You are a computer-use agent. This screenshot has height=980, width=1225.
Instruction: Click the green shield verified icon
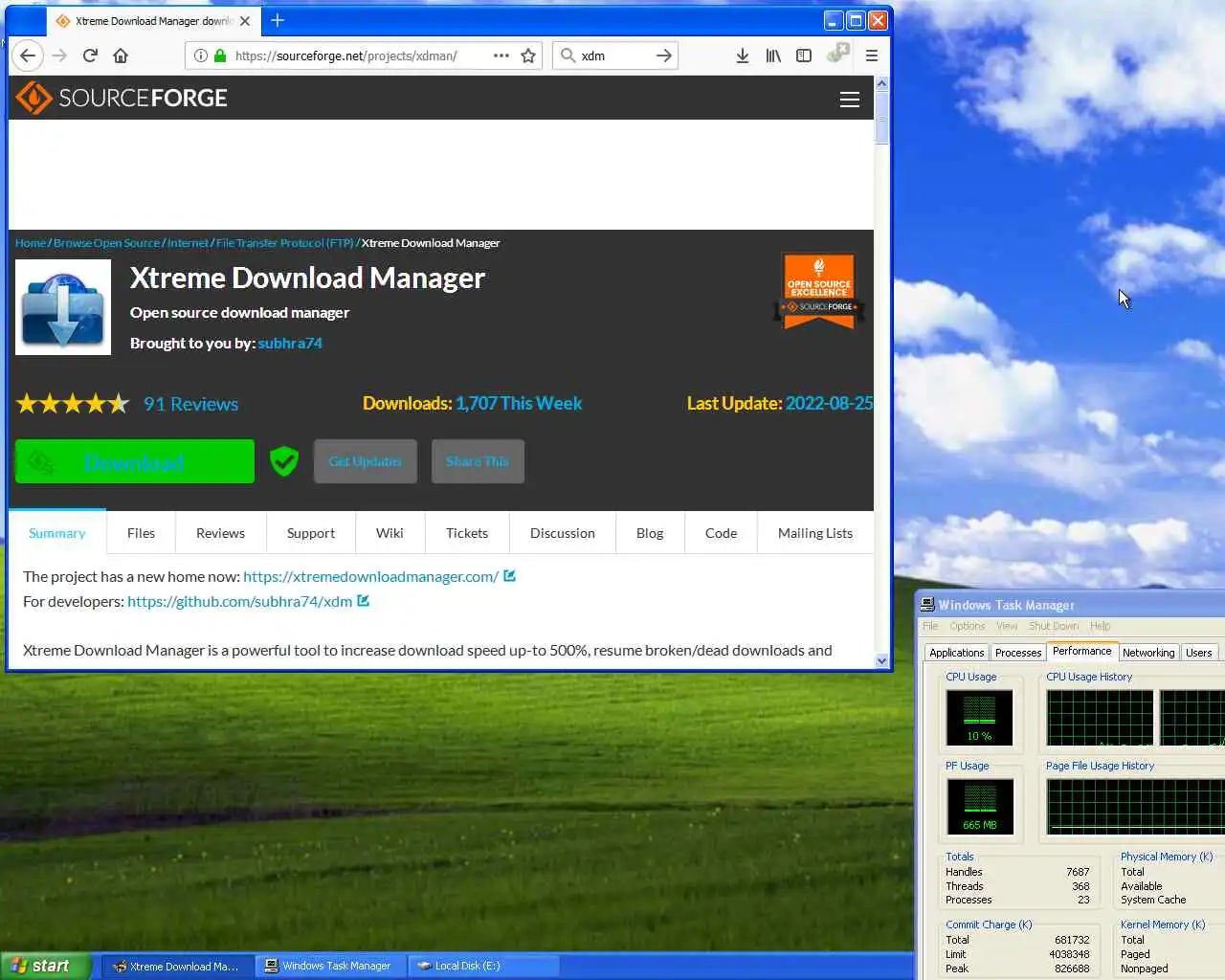coord(284,461)
